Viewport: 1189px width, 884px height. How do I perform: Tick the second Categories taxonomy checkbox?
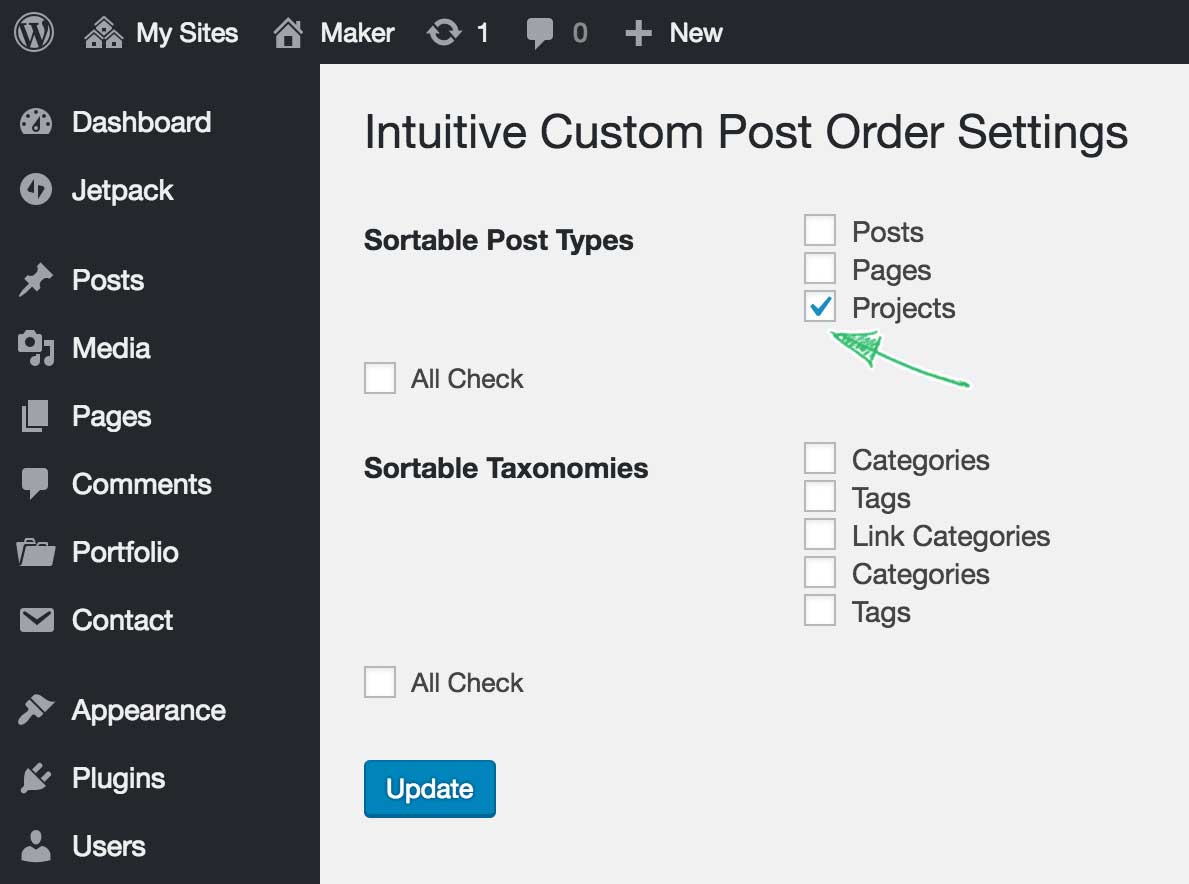coord(820,572)
